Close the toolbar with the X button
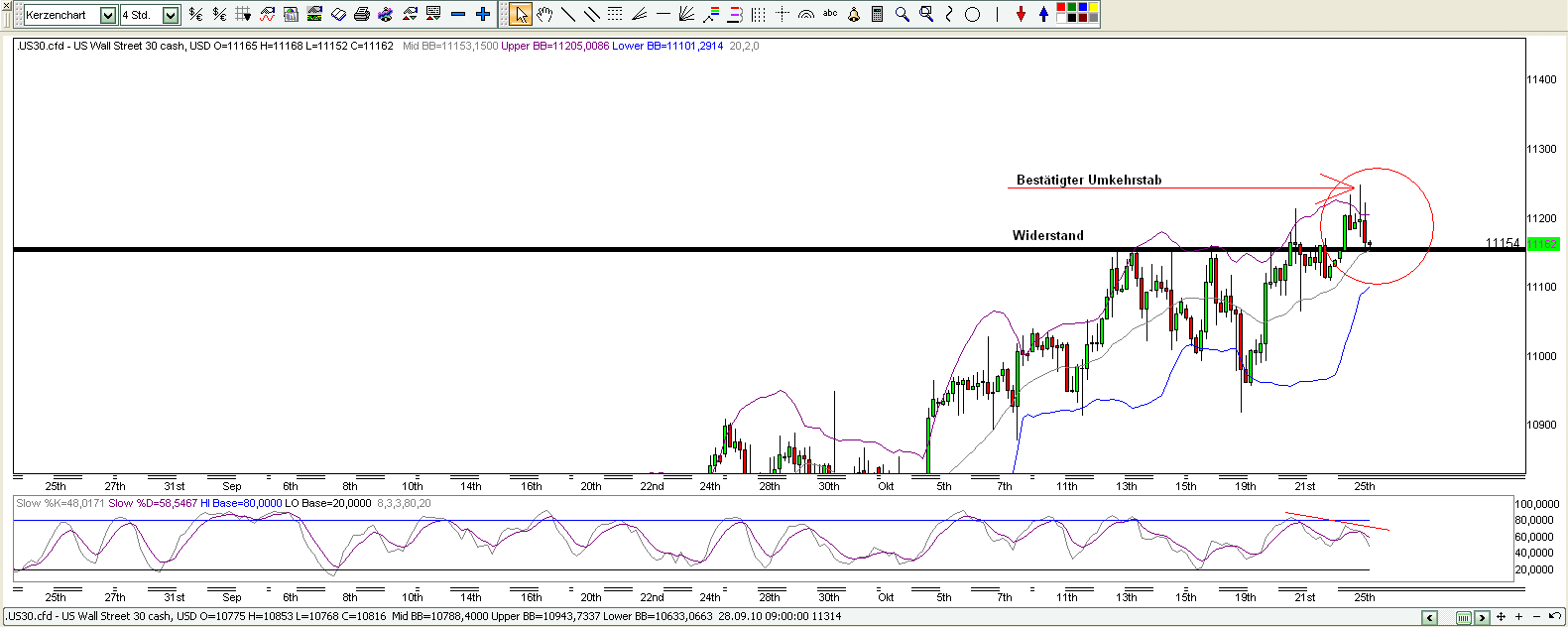This screenshot has width=1568, height=627. (x=6, y=6)
